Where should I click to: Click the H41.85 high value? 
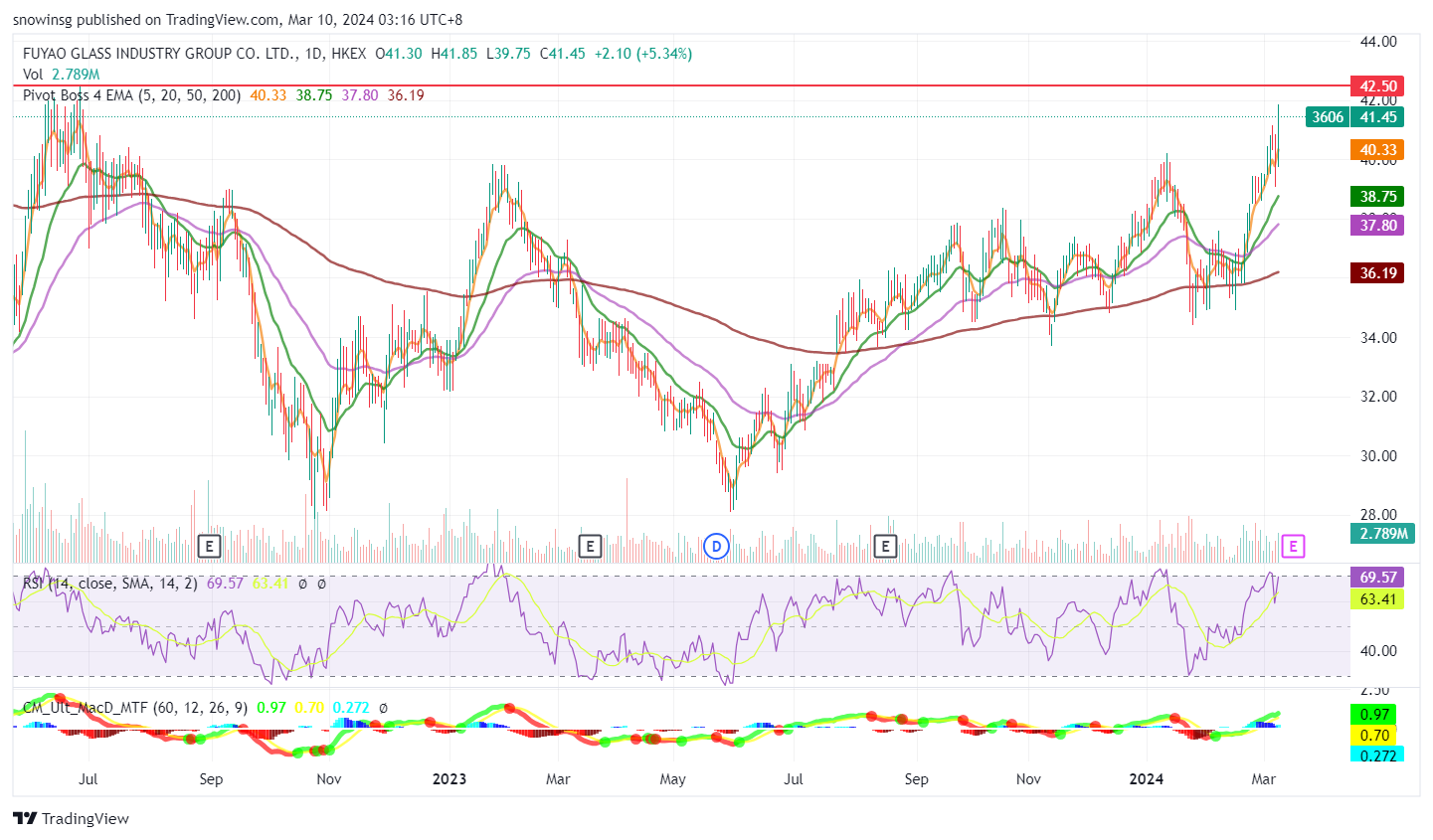click(454, 54)
